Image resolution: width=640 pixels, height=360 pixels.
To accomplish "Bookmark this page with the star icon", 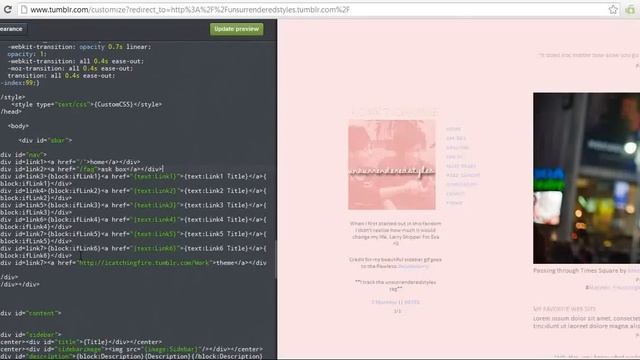I will point(613,9).
